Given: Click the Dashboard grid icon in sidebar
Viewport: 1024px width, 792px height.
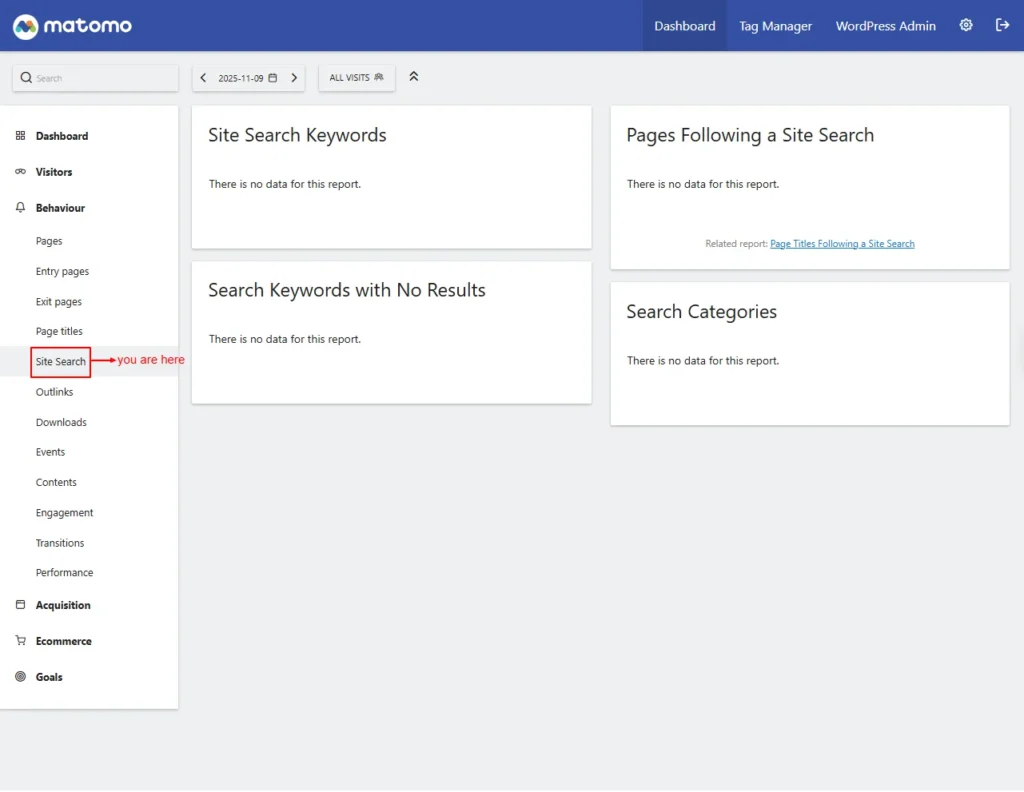Looking at the screenshot, I should click(21, 136).
